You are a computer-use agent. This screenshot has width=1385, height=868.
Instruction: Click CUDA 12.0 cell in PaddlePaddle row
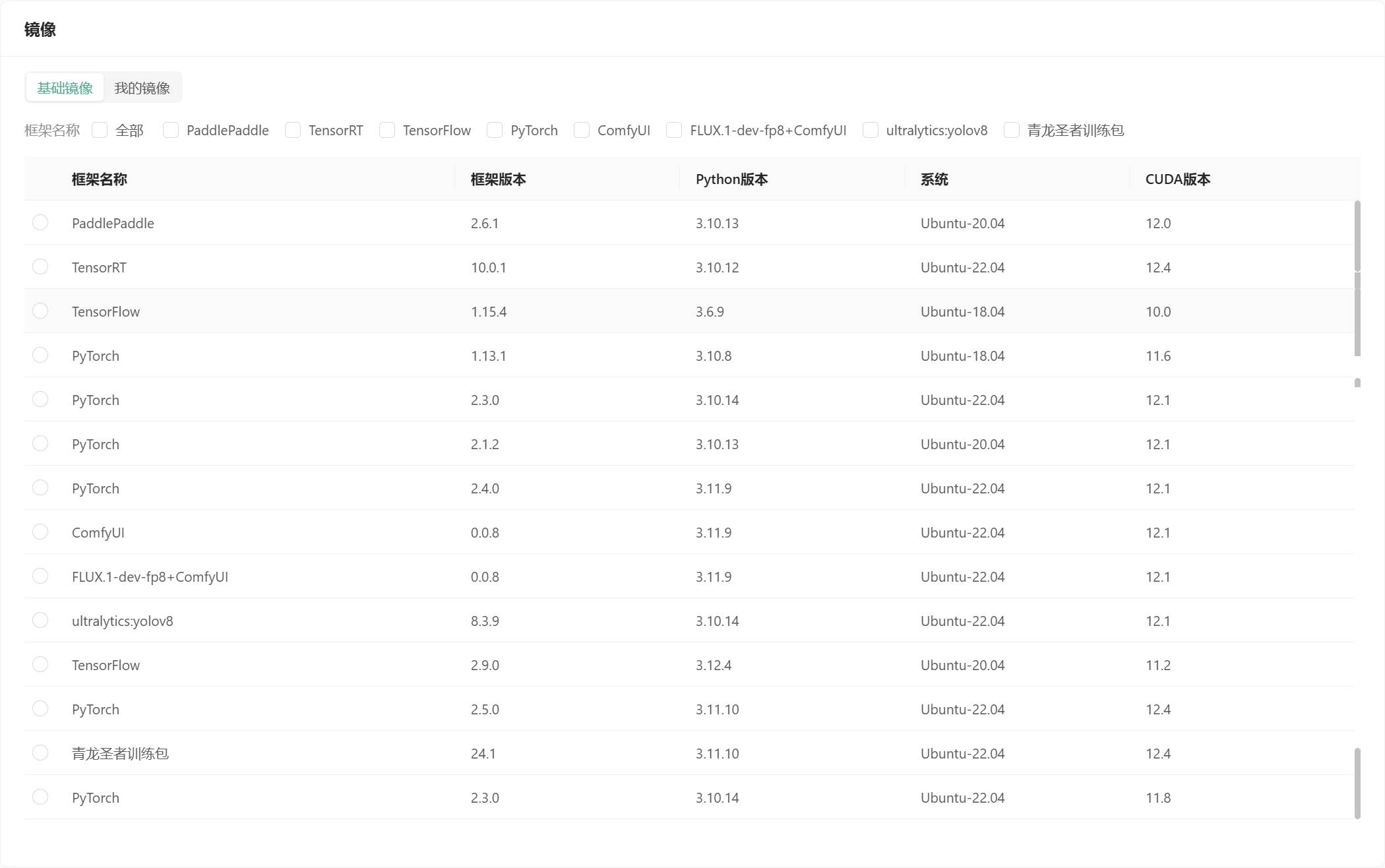click(x=1157, y=224)
